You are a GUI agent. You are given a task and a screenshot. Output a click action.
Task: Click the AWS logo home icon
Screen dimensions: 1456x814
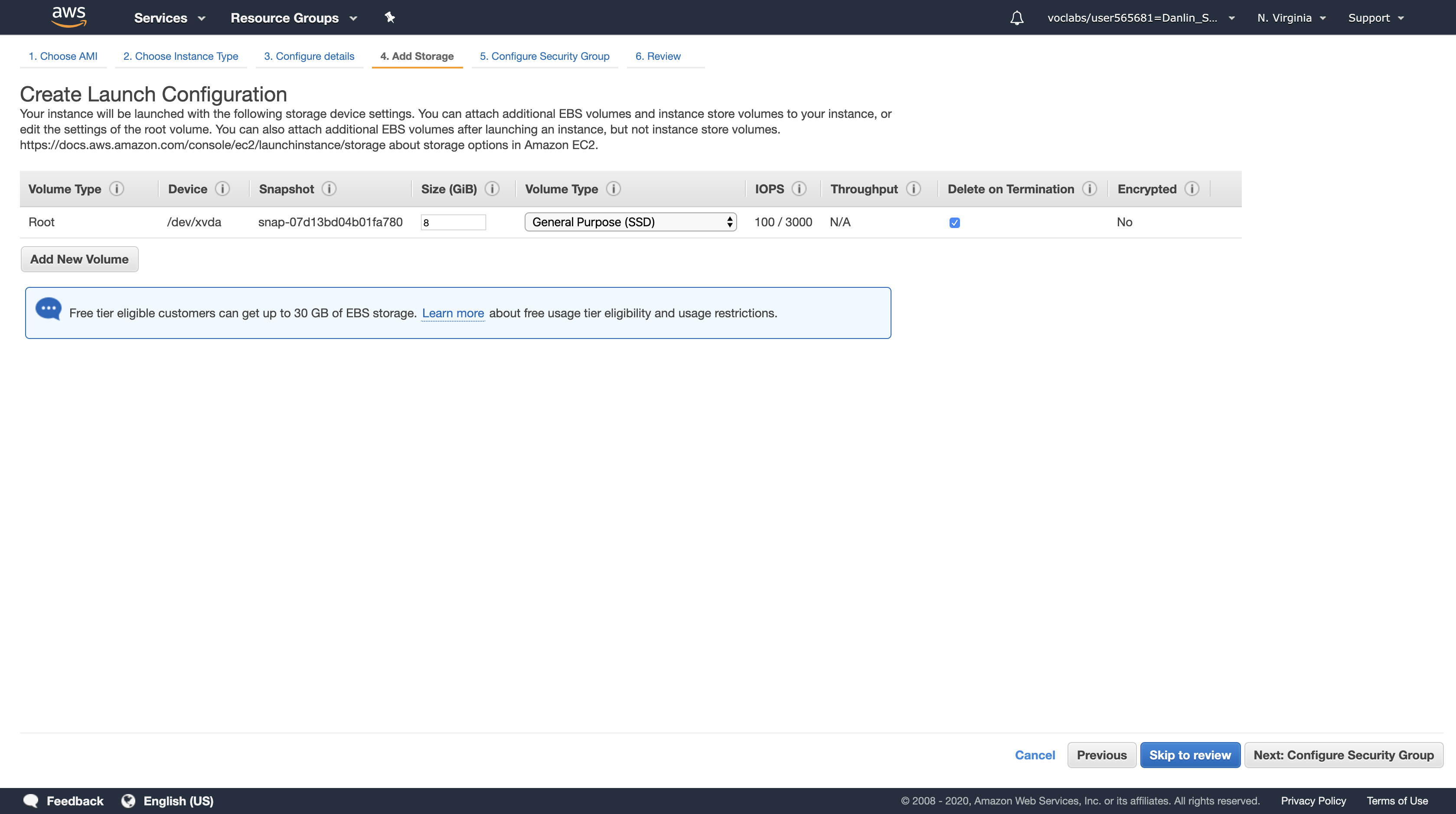click(x=69, y=16)
